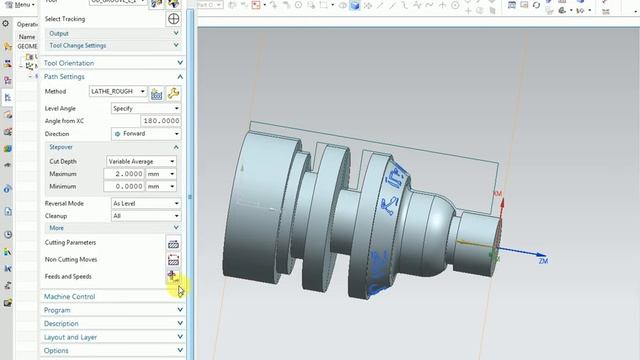Open the Cleanup dropdown set to All
Image resolution: width=640 pixels, height=360 pixels.
coord(146,216)
